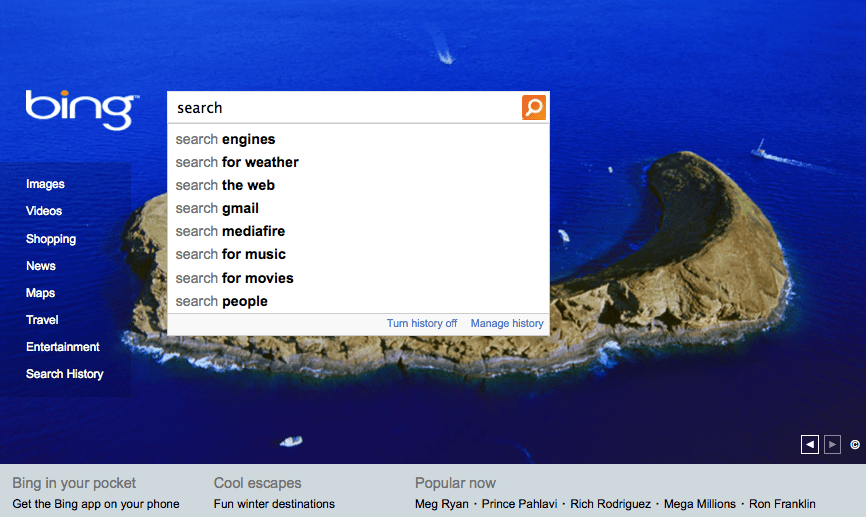
Task: Open Videos in the sidebar
Action: coord(44,211)
